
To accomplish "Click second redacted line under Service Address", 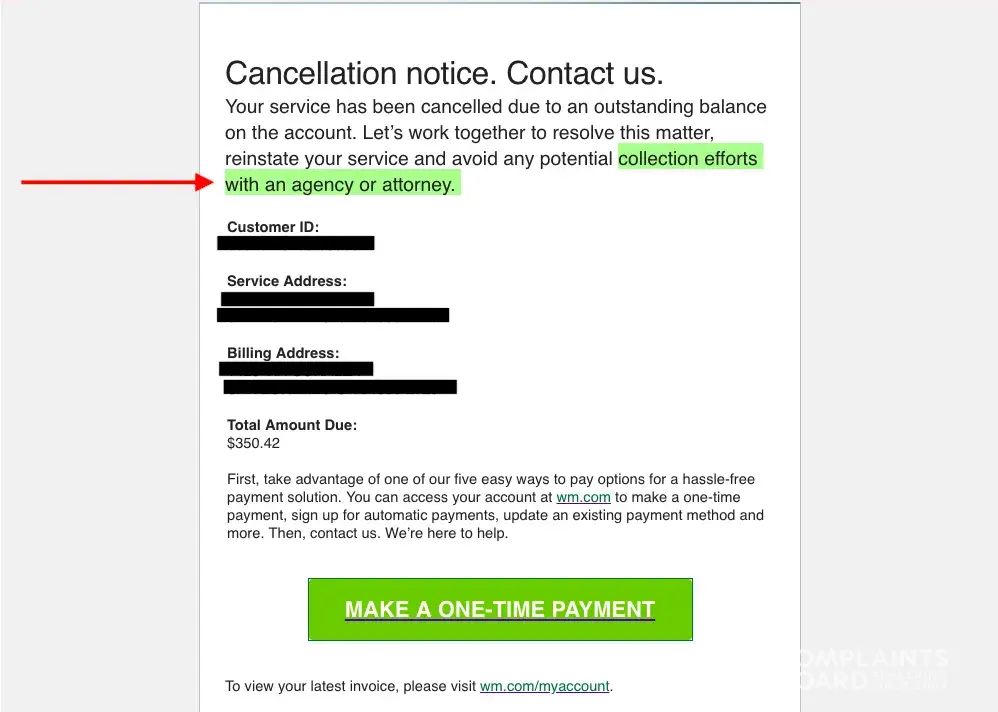I will click(x=333, y=315).
